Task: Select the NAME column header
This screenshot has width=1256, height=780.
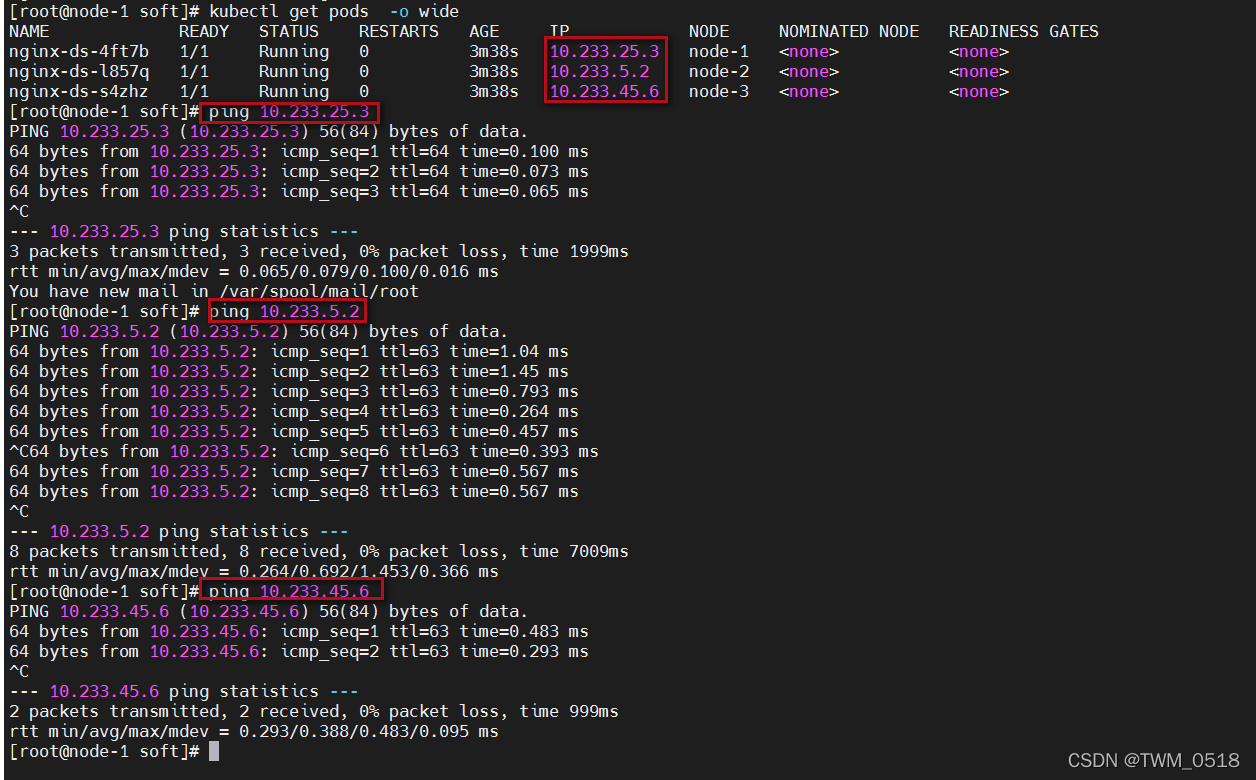Action: [x=28, y=31]
